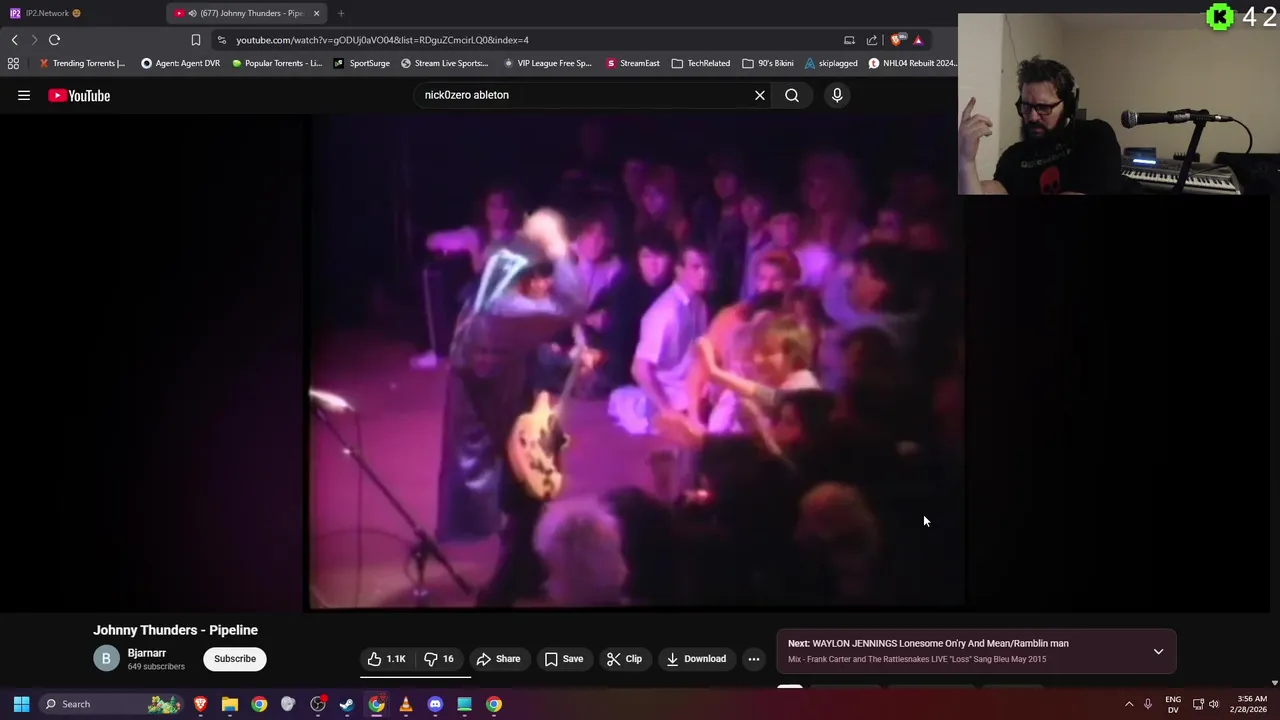Open Brave browser from the taskbar
Image resolution: width=1280 pixels, height=720 pixels.
(x=200, y=704)
